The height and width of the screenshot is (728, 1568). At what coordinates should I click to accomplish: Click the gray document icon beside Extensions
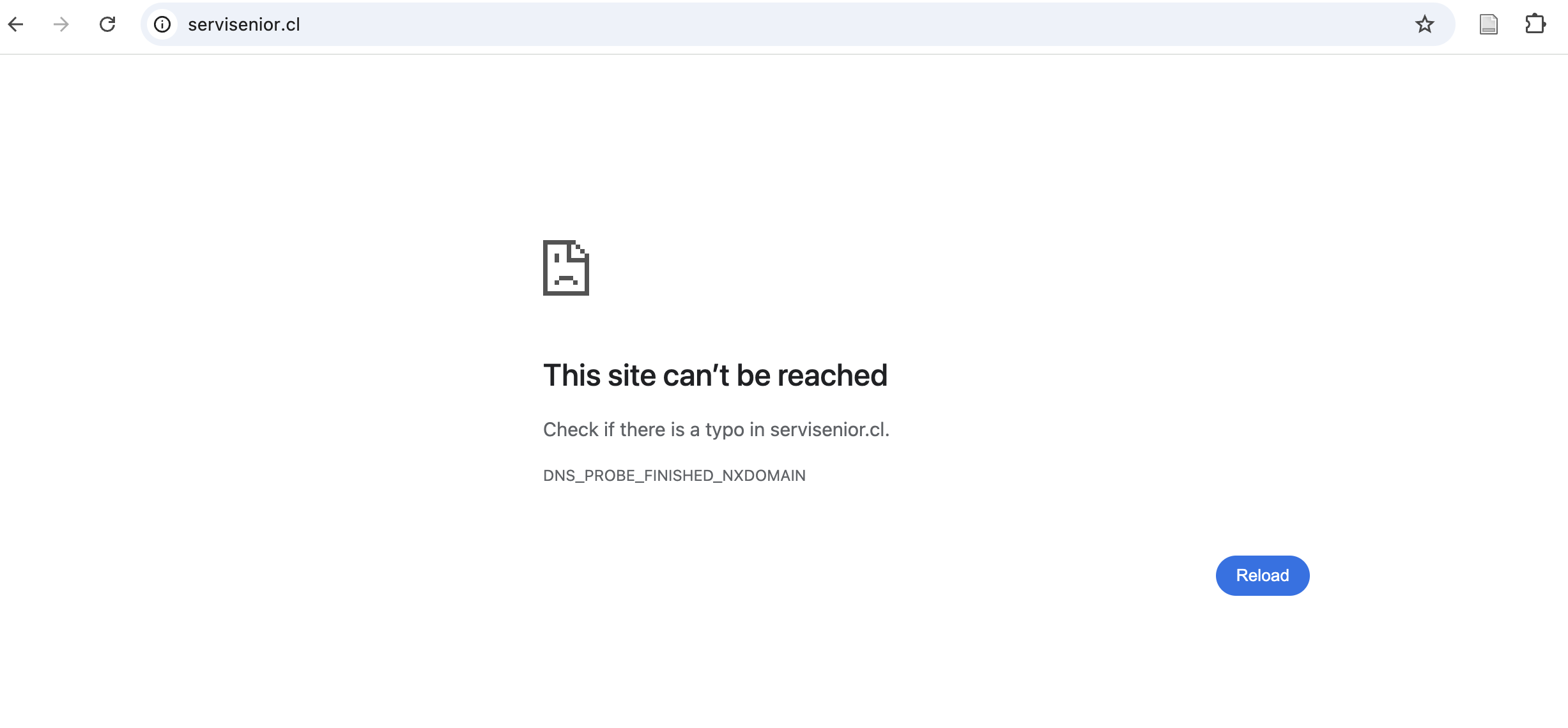coord(1489,24)
